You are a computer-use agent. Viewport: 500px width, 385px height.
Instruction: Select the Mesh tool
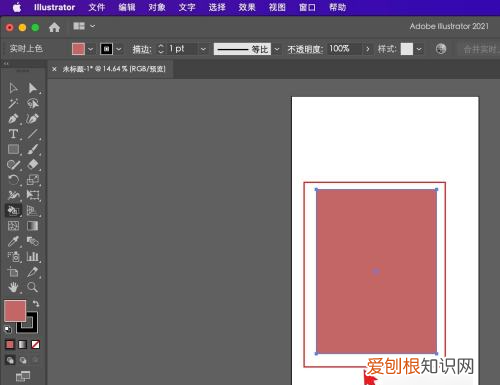[x=13, y=226]
